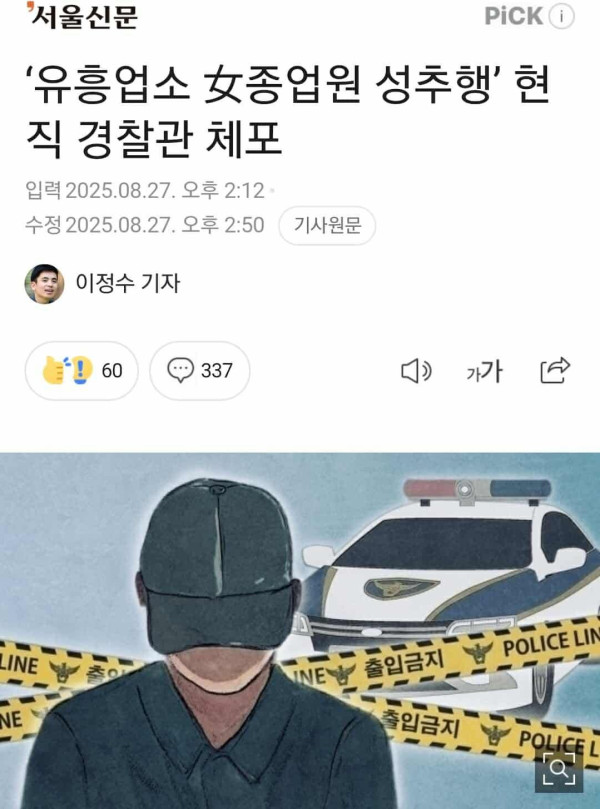Click the reaction count 60
Screen dimensions: 600x809
click(112, 371)
